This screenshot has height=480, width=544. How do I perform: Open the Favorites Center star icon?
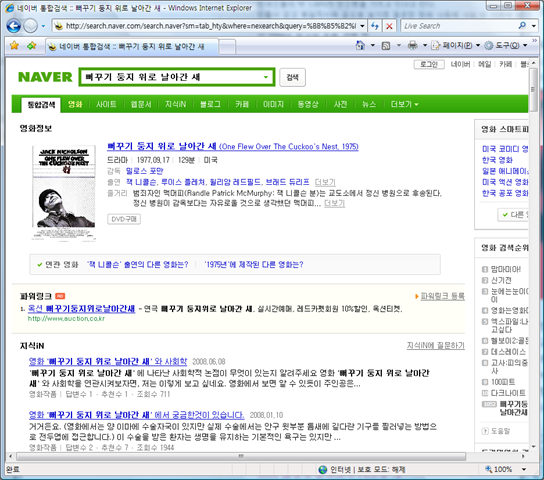point(14,45)
